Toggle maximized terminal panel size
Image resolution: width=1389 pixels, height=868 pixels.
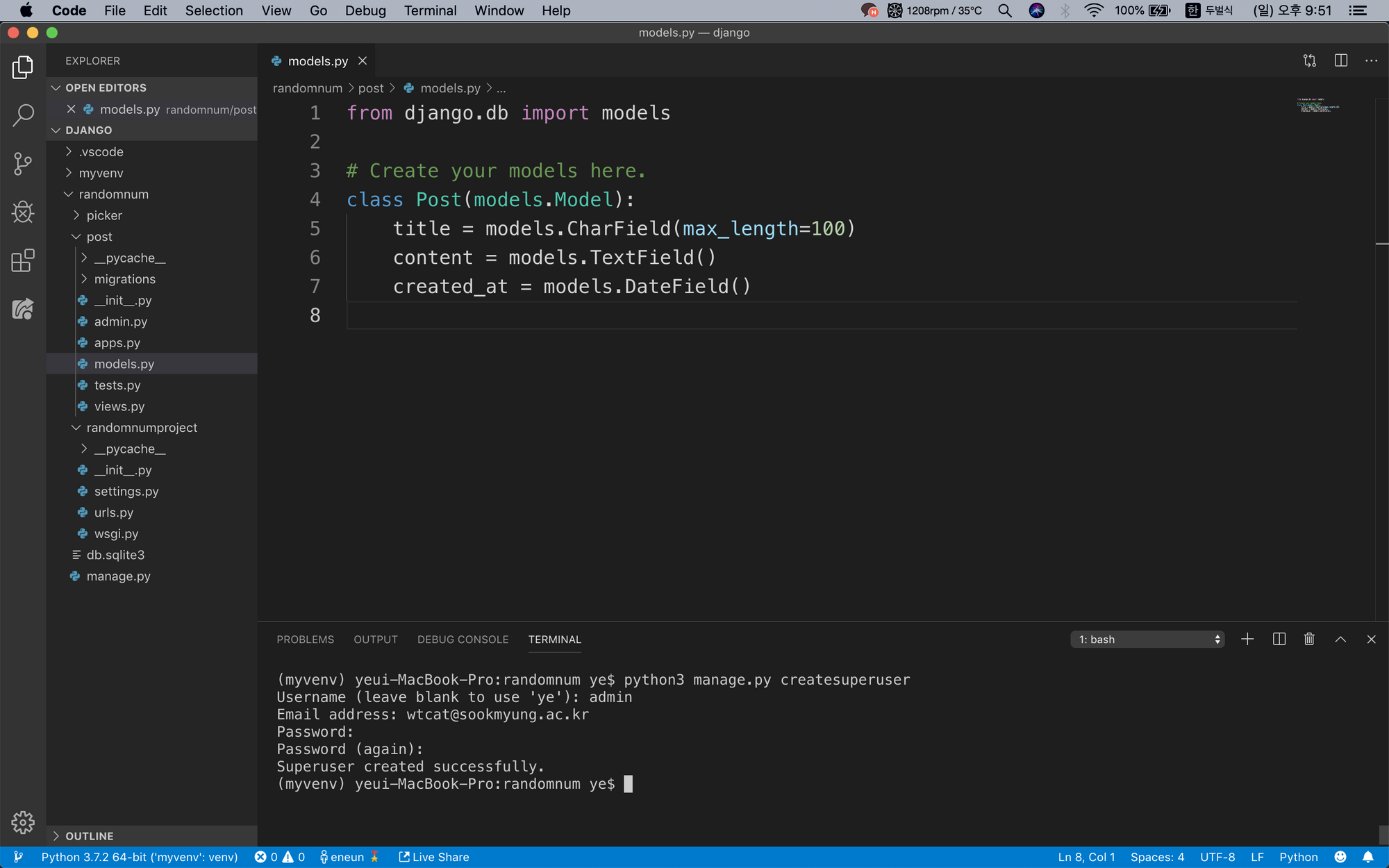[x=1340, y=640]
